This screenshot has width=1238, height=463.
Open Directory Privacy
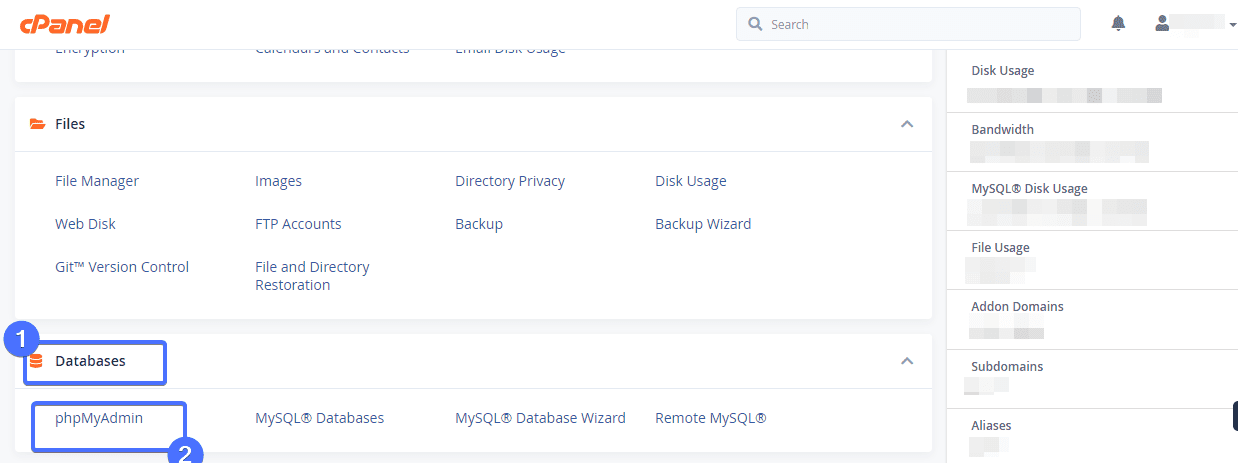(x=510, y=181)
